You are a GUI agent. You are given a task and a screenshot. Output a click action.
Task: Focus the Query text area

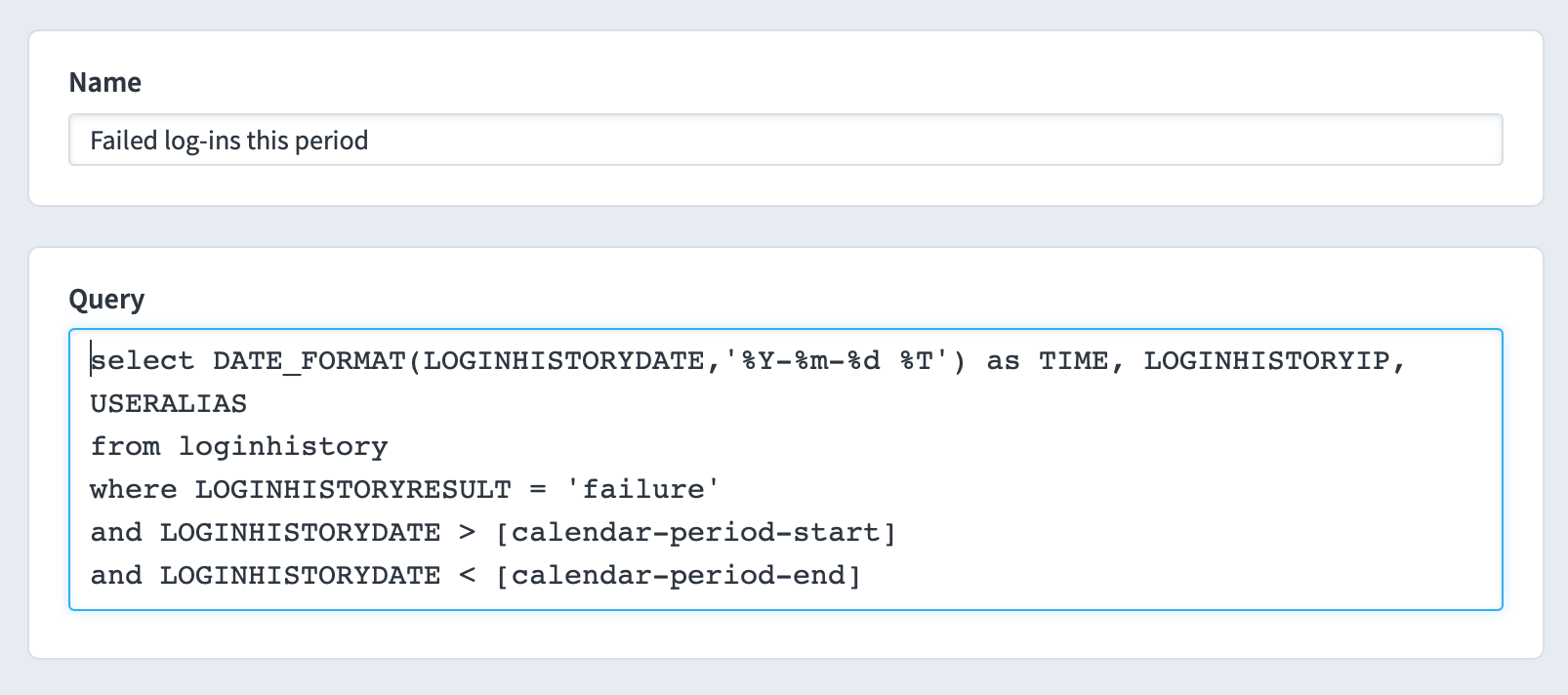[x=785, y=470]
